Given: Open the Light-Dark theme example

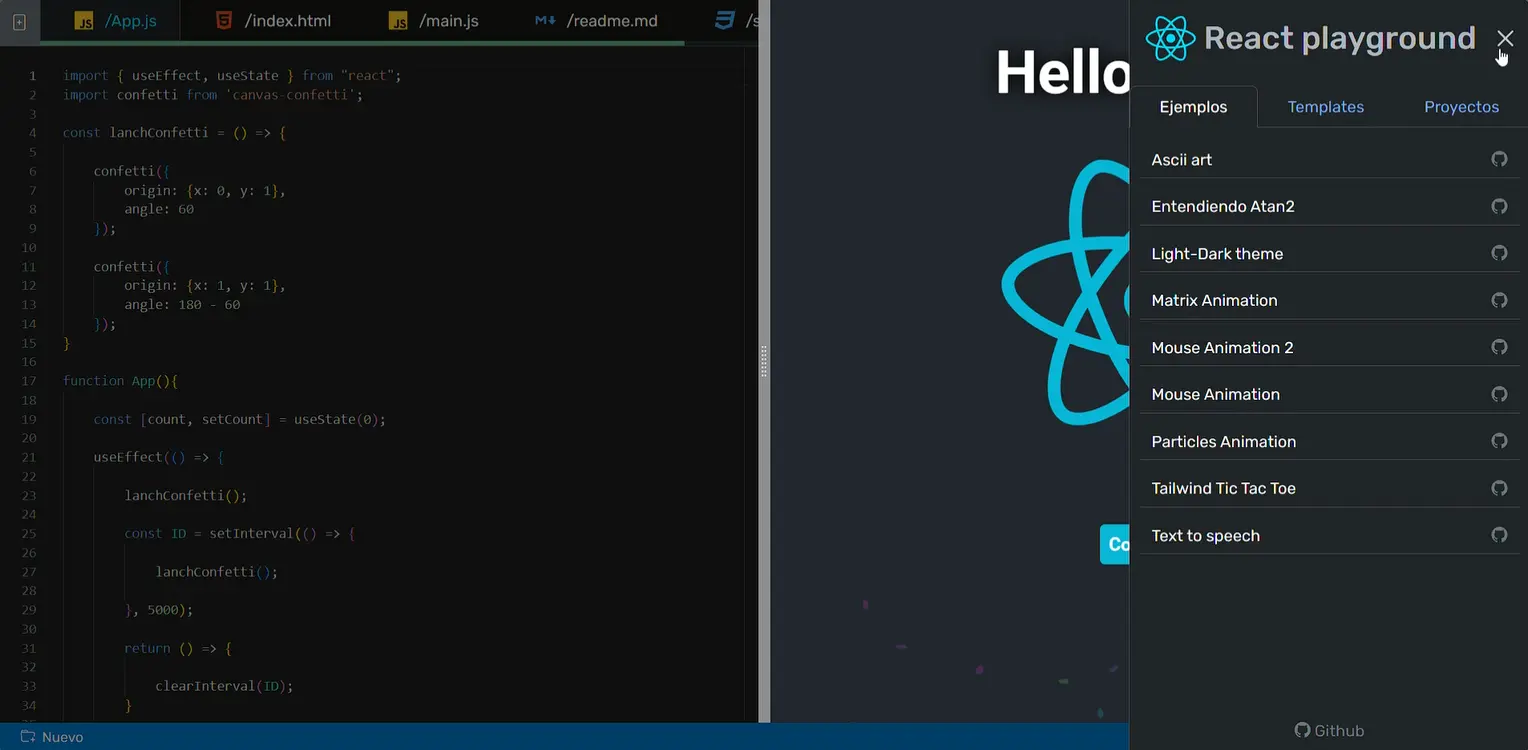Looking at the screenshot, I should click(1217, 253).
